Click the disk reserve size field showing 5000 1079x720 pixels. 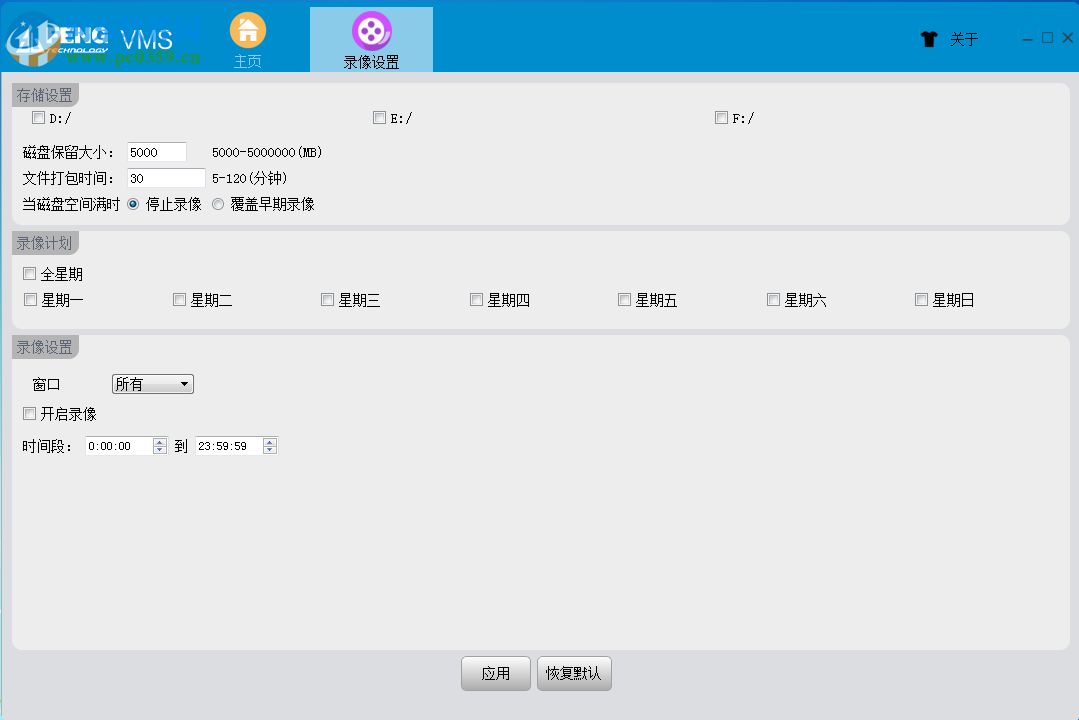click(x=155, y=151)
